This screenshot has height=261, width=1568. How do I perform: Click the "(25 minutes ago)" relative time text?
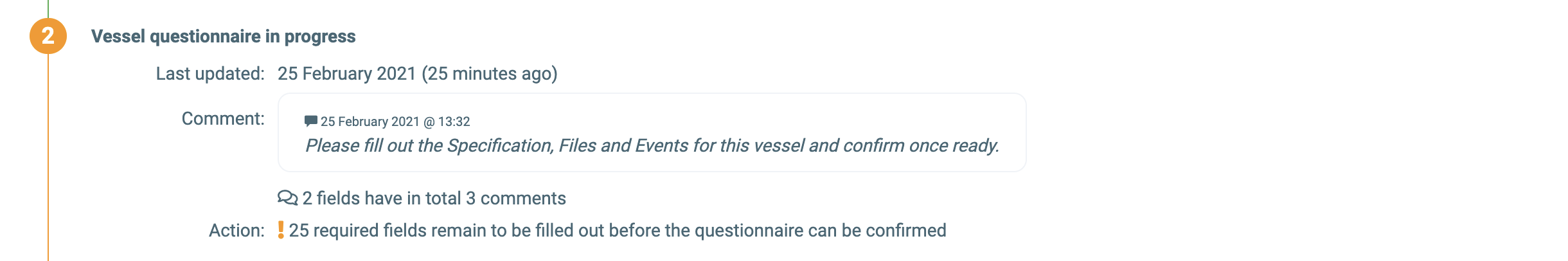[490, 74]
